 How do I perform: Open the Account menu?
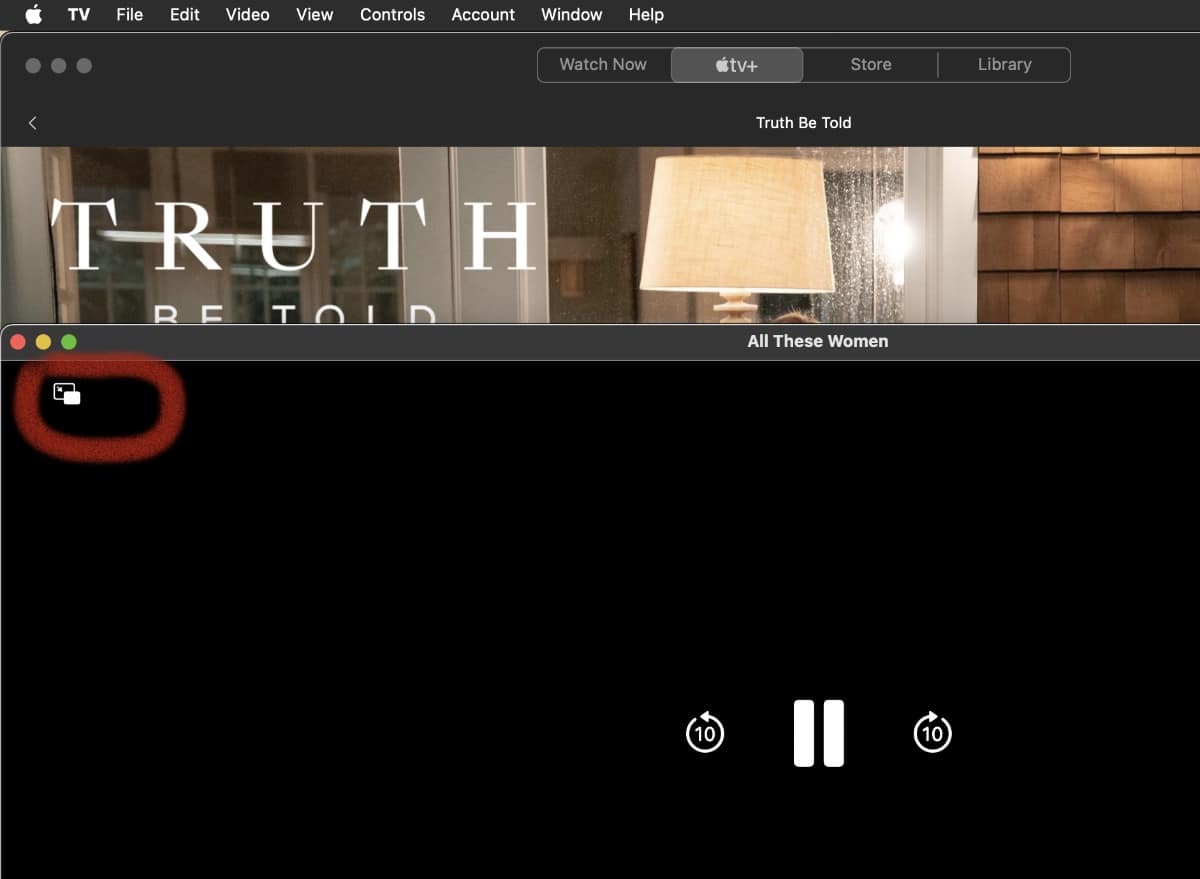coord(483,15)
